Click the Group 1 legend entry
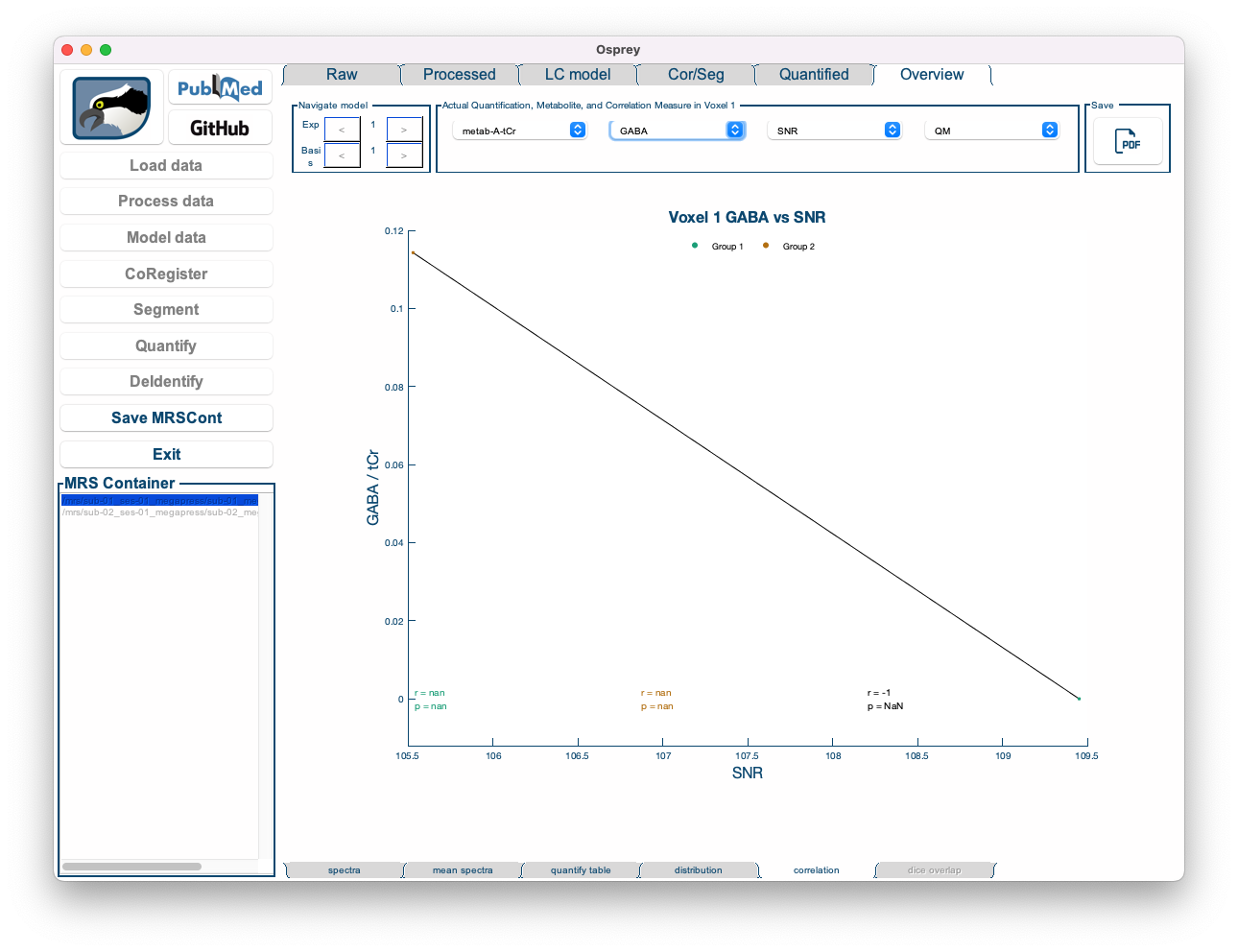This screenshot has width=1238, height=952. (718, 247)
